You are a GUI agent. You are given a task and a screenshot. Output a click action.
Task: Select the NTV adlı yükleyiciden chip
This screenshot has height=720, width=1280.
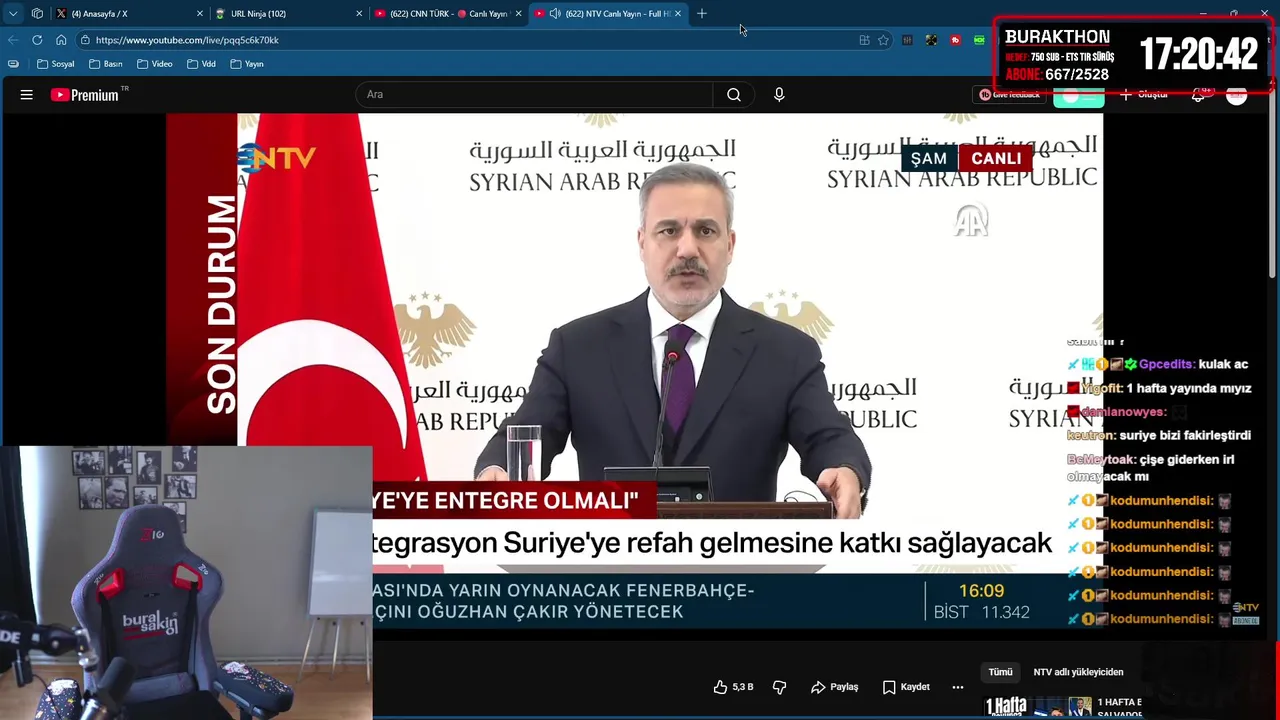pyautogui.click(x=1078, y=672)
